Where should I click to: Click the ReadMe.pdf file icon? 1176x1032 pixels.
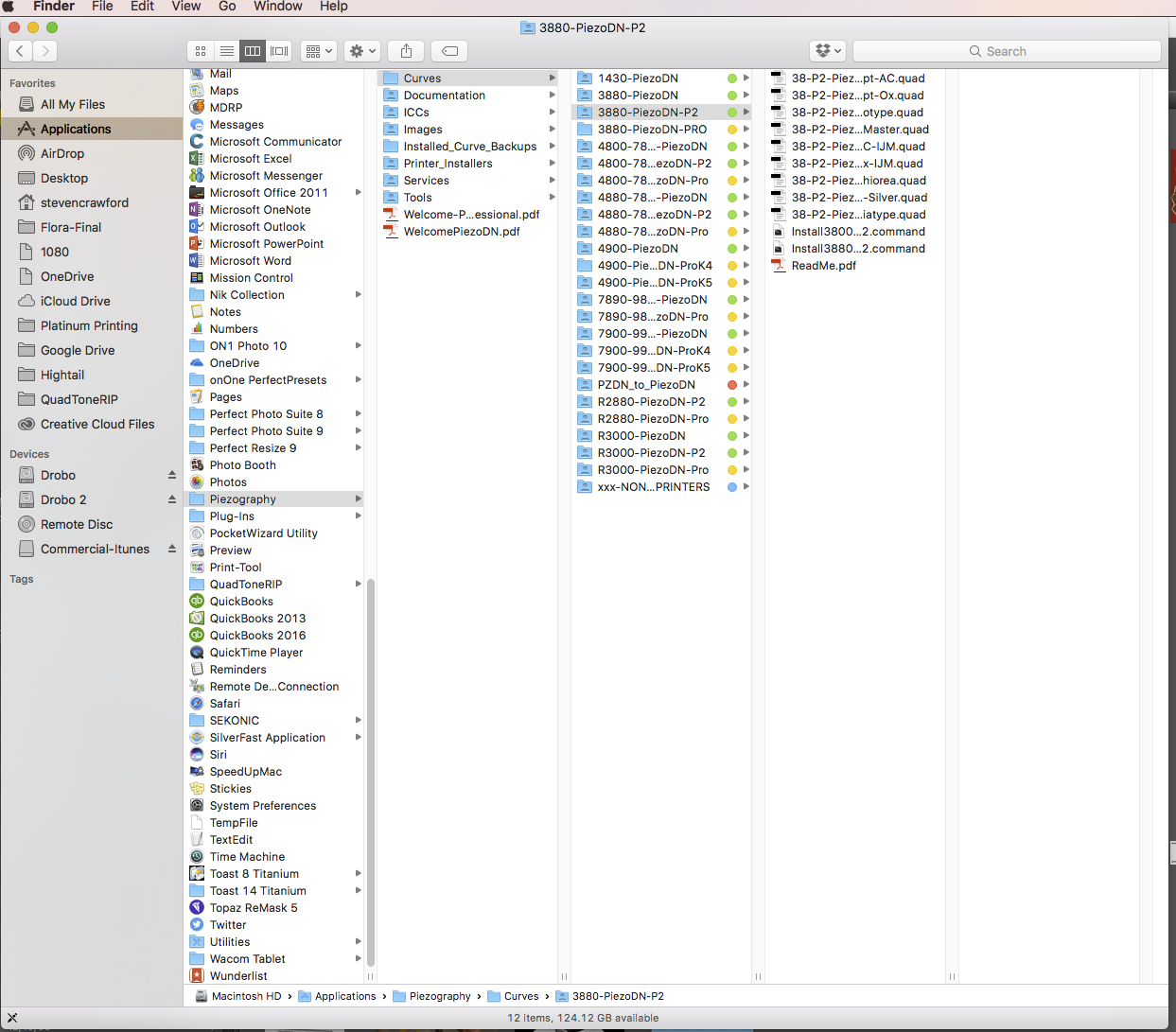[779, 266]
